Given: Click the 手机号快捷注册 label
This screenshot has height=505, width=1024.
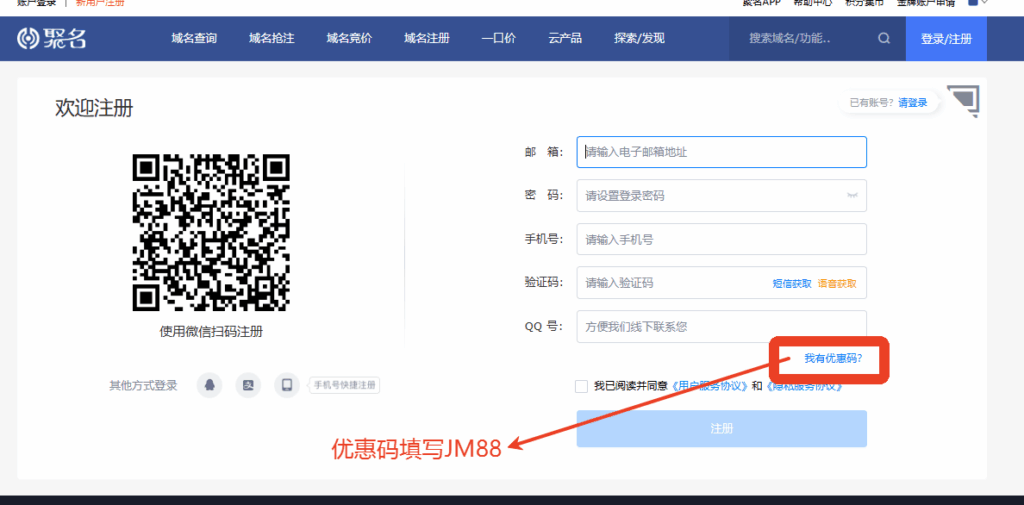Looking at the screenshot, I should (x=345, y=385).
